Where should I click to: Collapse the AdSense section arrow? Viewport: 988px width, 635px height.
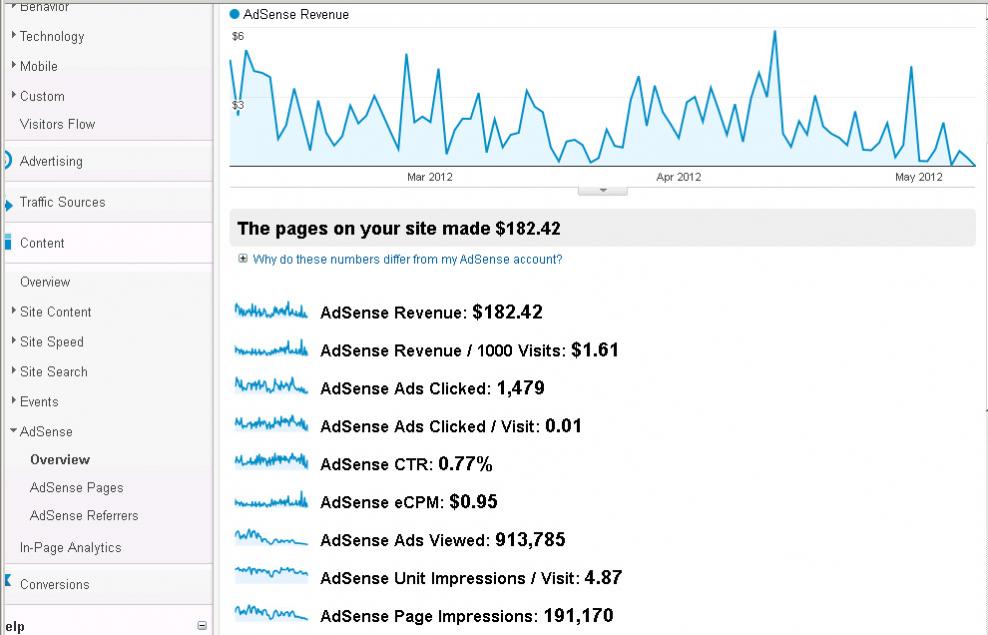pyautogui.click(x=13, y=431)
